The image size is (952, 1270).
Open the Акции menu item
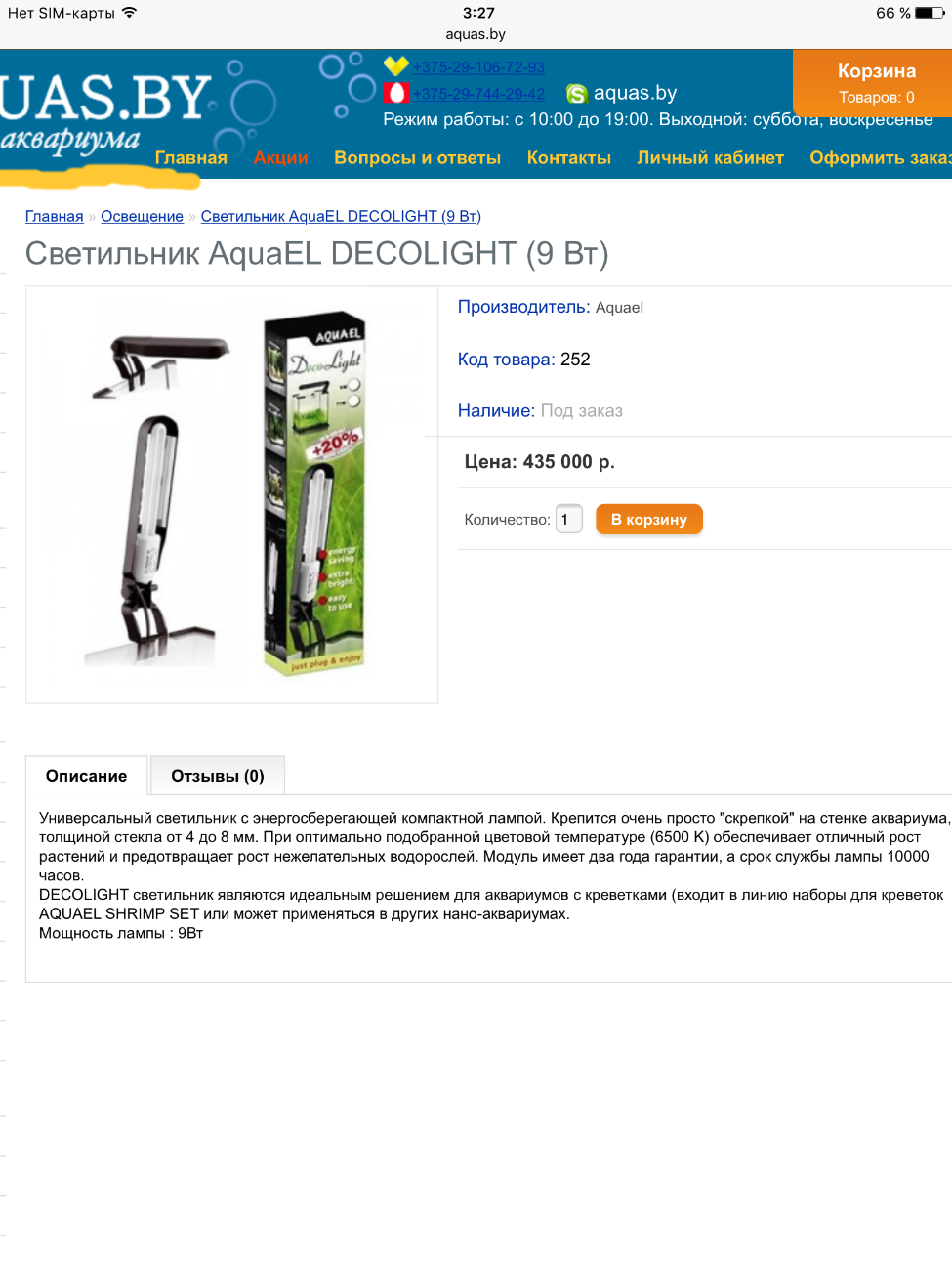point(281,158)
